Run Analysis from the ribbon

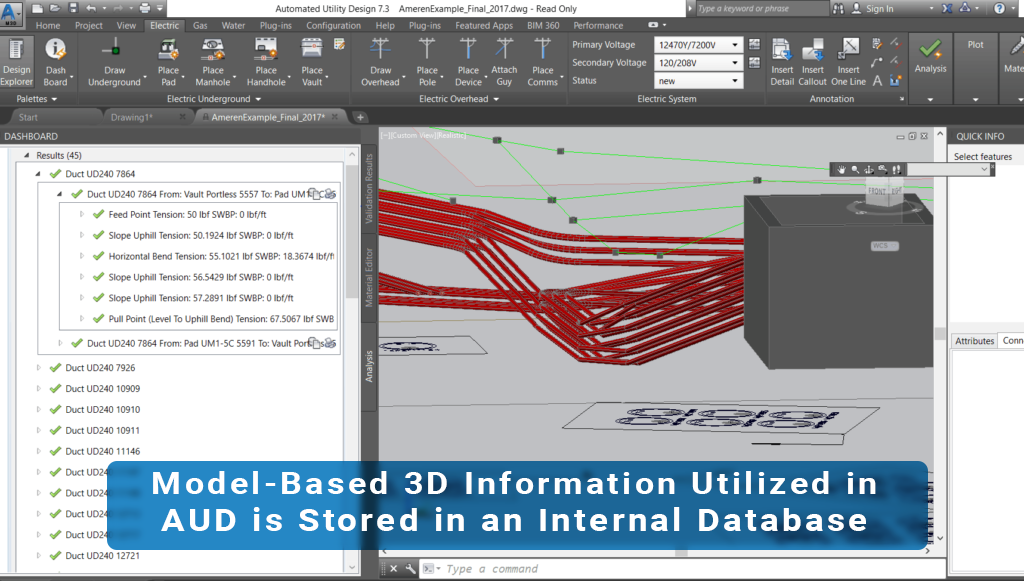coord(930,57)
